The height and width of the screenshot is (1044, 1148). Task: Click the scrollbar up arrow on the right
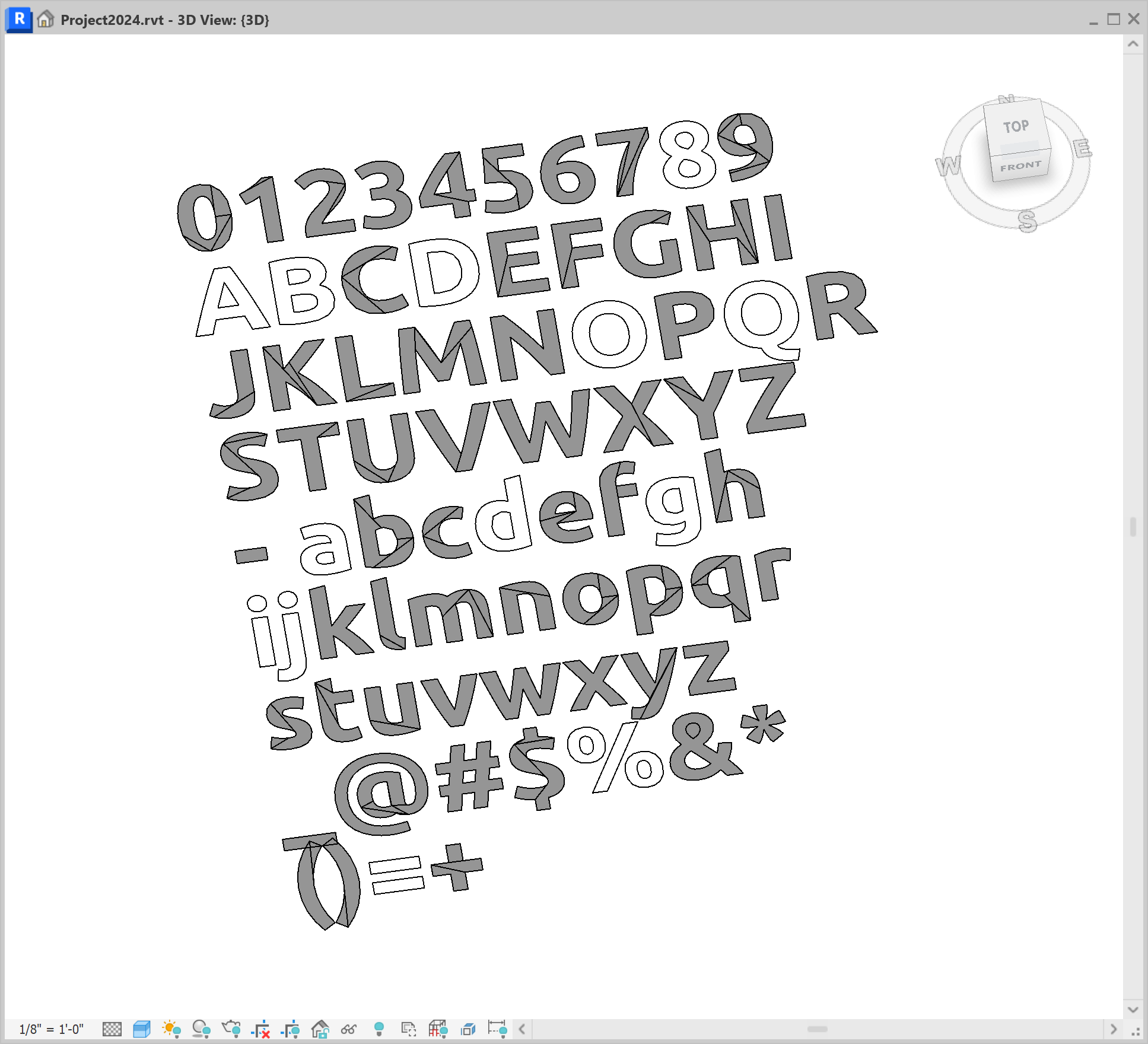click(x=1132, y=43)
